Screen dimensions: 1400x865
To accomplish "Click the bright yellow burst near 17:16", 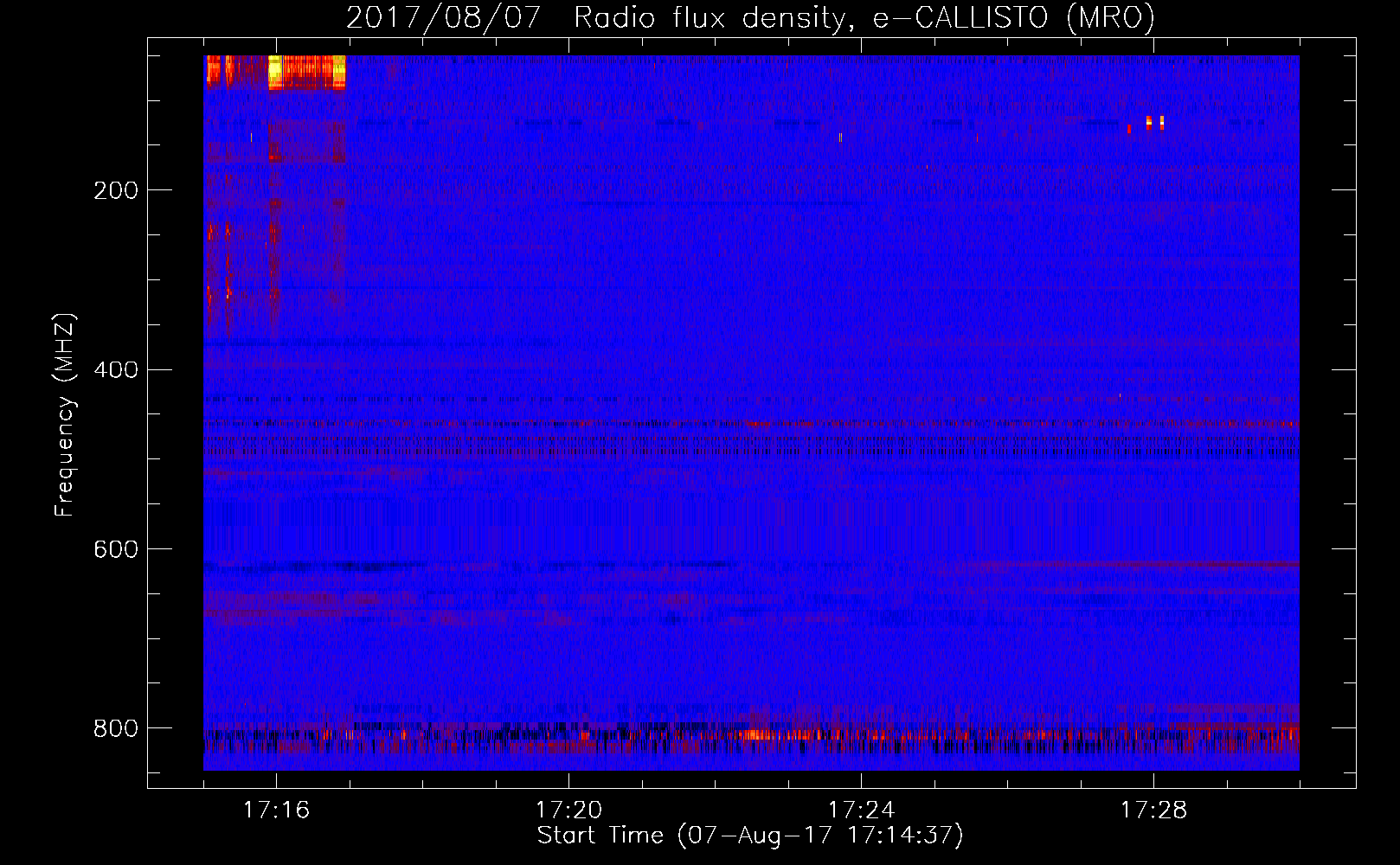I will [x=276, y=72].
